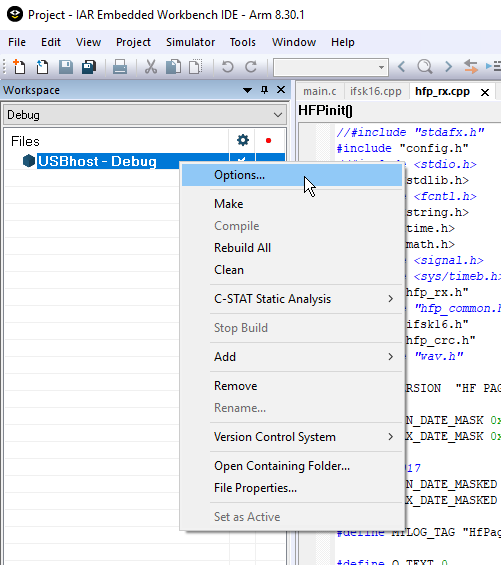The image size is (501, 565).
Task: Switch to the ifsk16.cpp tab
Action: pos(376,92)
